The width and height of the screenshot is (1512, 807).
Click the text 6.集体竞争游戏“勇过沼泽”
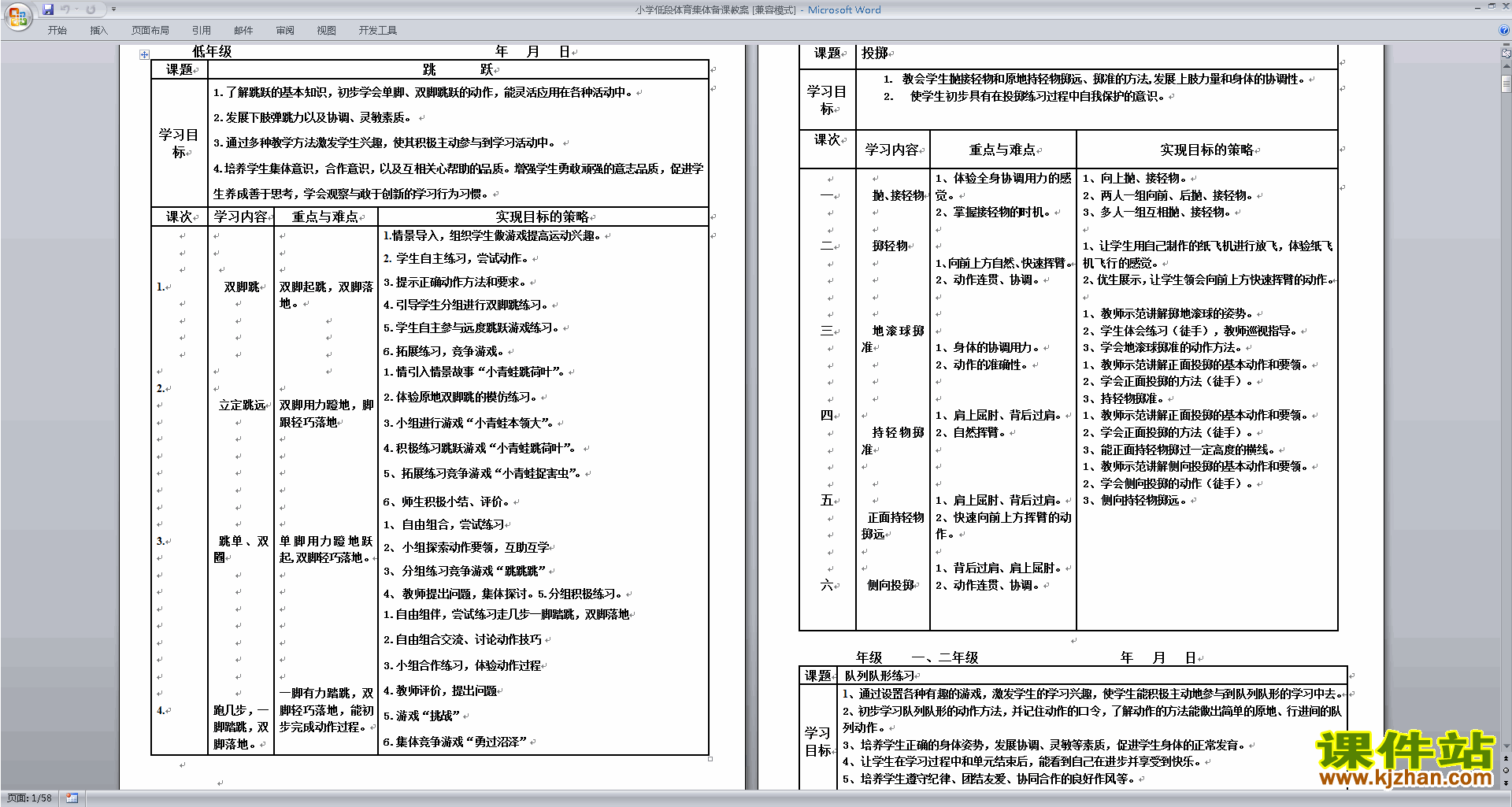click(454, 742)
